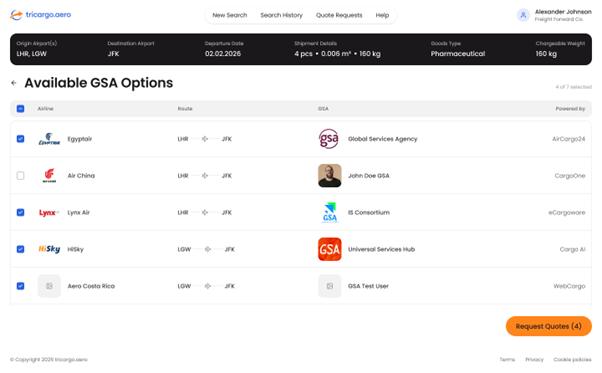Check the Air China row checkbox
The width and height of the screenshot is (602, 373).
20,176
